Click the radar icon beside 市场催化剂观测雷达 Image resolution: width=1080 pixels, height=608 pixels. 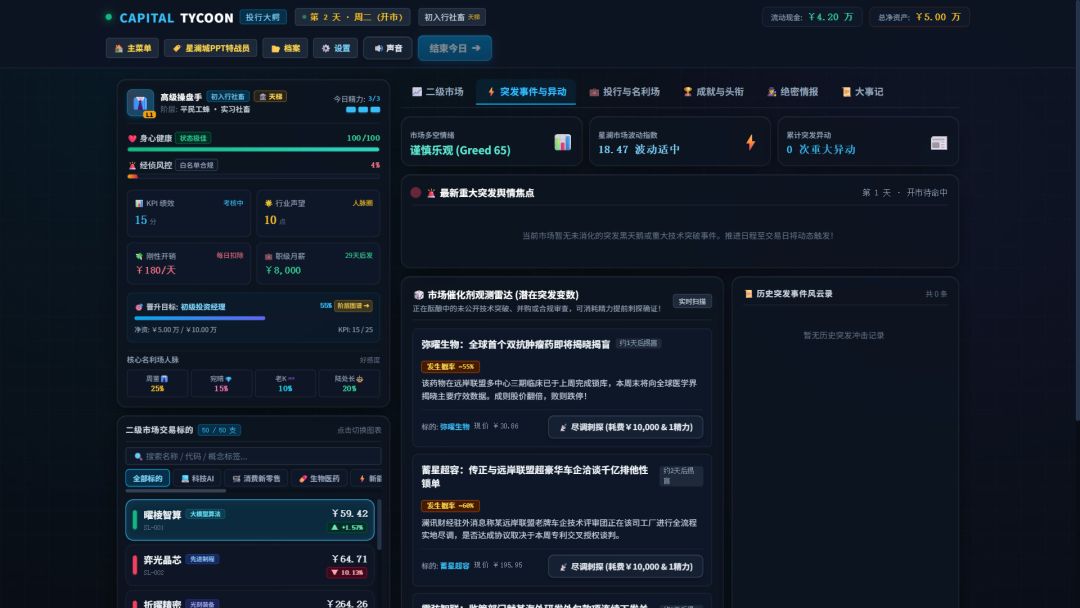coord(418,295)
